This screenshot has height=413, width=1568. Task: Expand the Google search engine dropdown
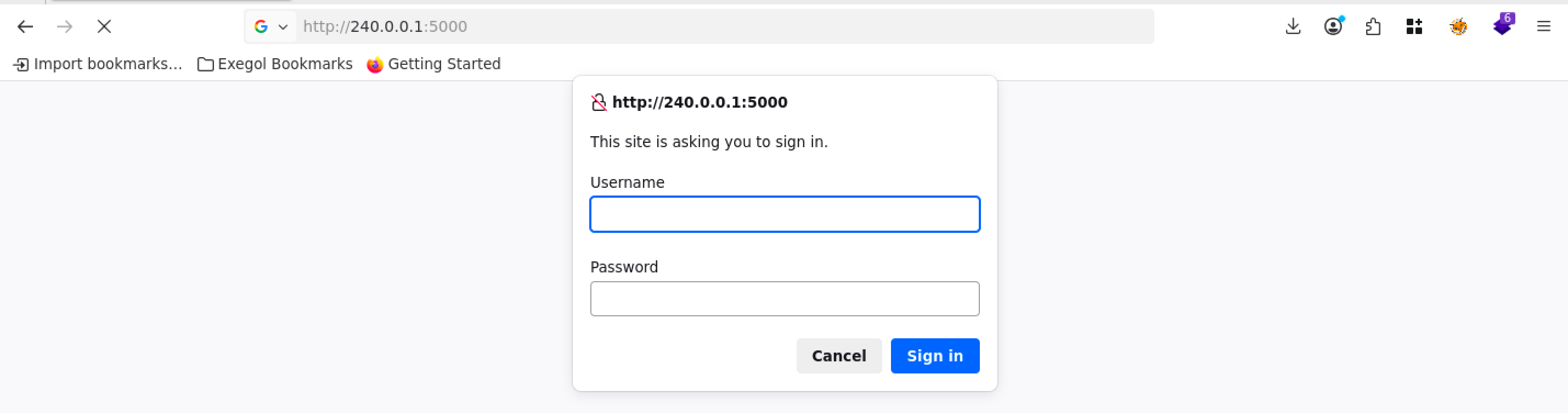pos(271,27)
